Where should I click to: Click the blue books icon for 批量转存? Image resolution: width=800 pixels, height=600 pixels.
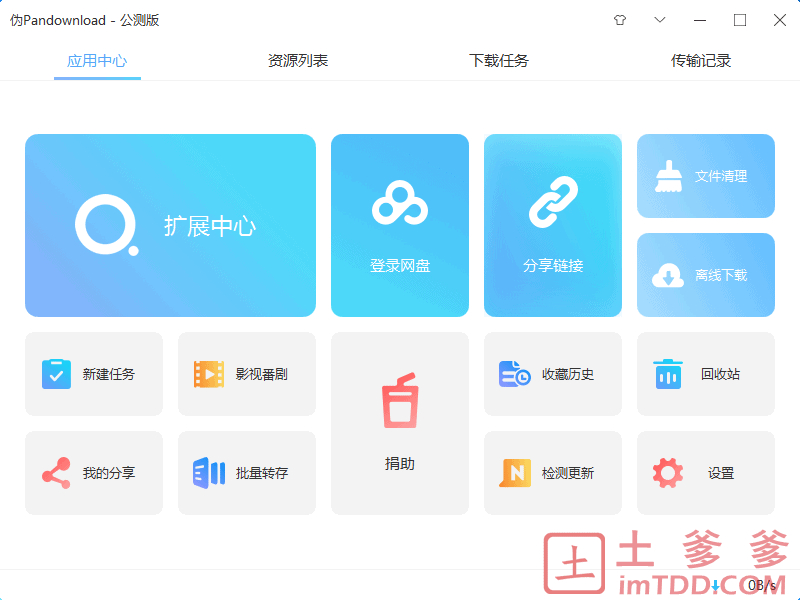(x=209, y=473)
